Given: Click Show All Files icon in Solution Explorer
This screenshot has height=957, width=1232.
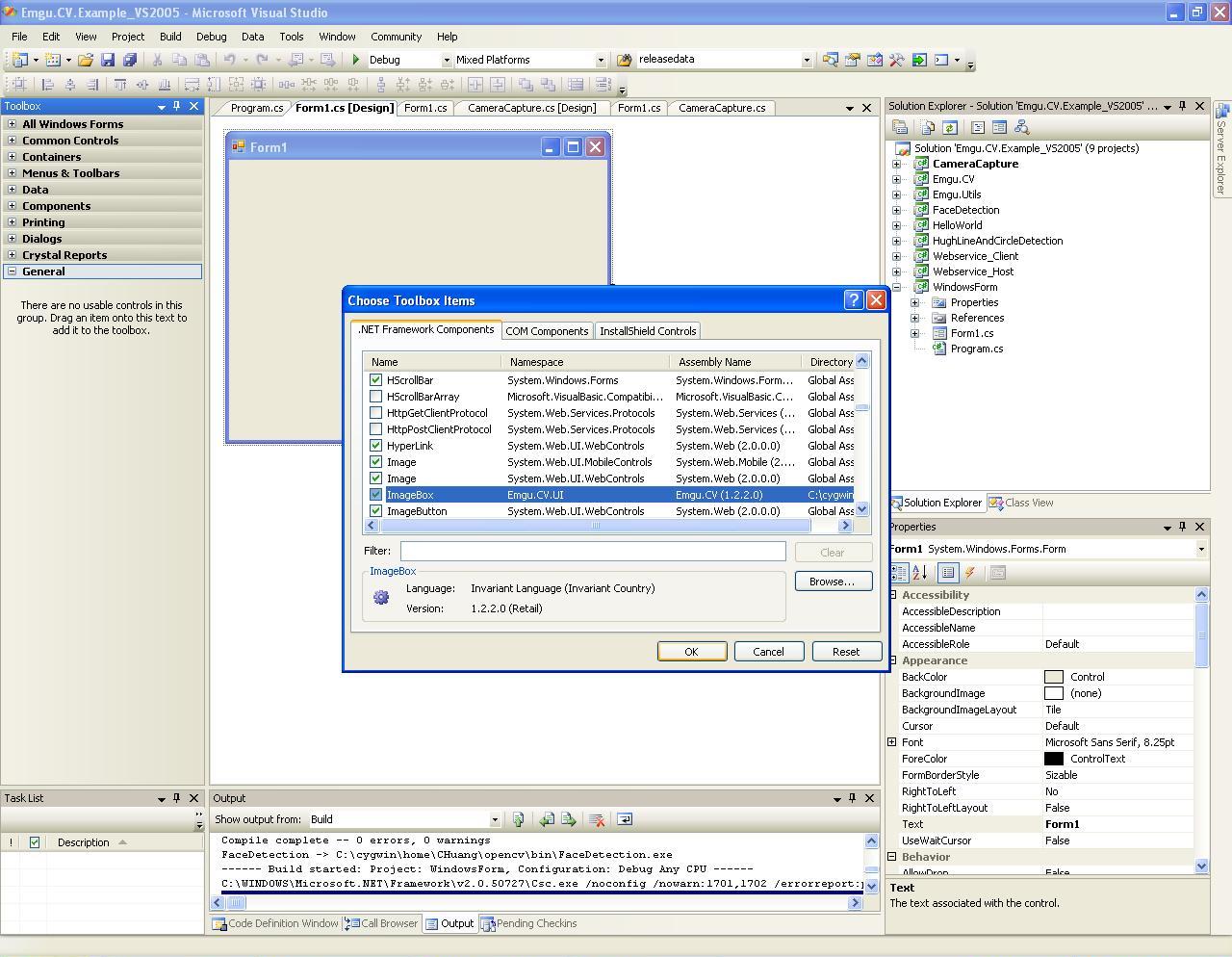Looking at the screenshot, I should (928, 127).
